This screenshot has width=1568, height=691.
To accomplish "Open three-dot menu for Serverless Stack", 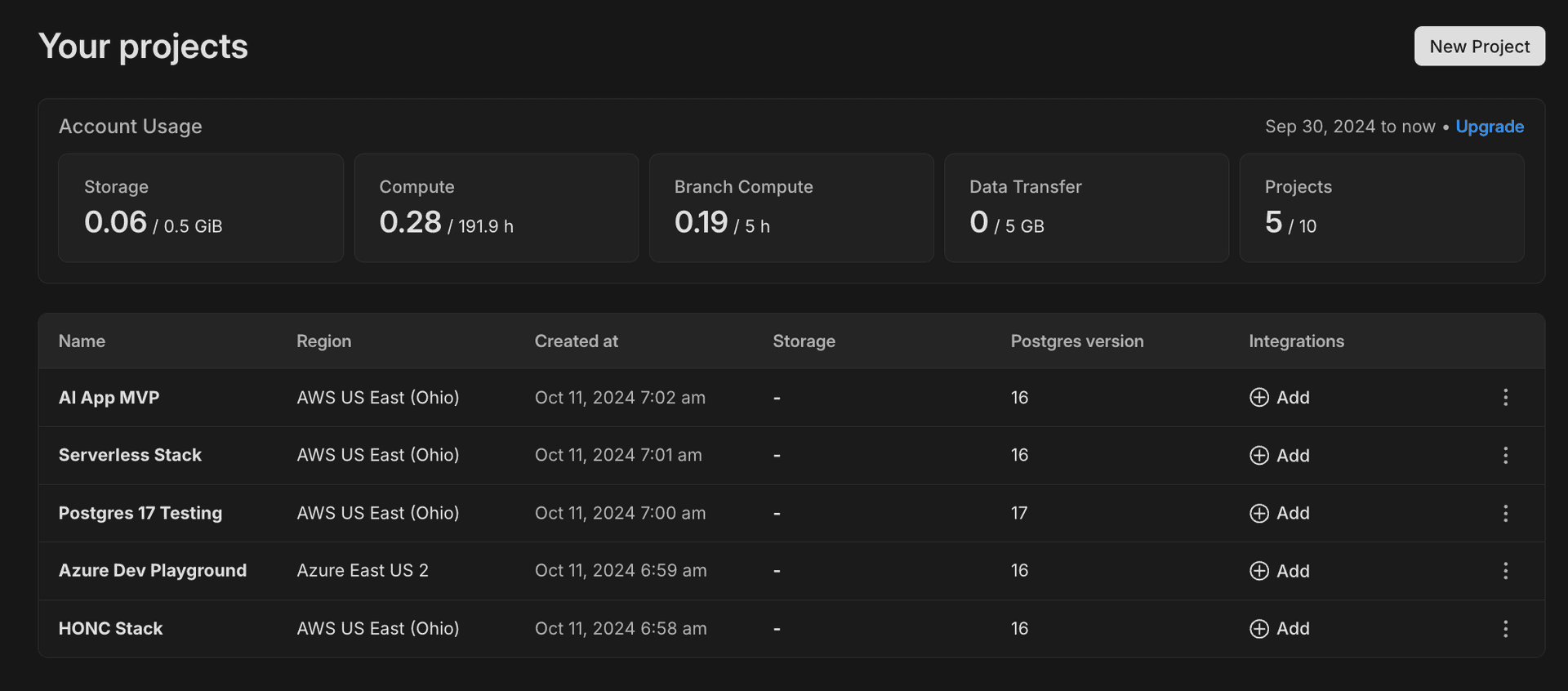I will tap(1505, 456).
